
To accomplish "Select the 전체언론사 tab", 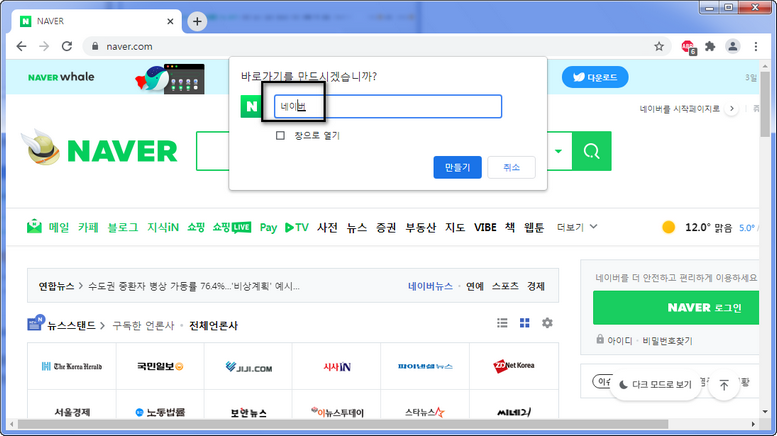I will click(214, 326).
